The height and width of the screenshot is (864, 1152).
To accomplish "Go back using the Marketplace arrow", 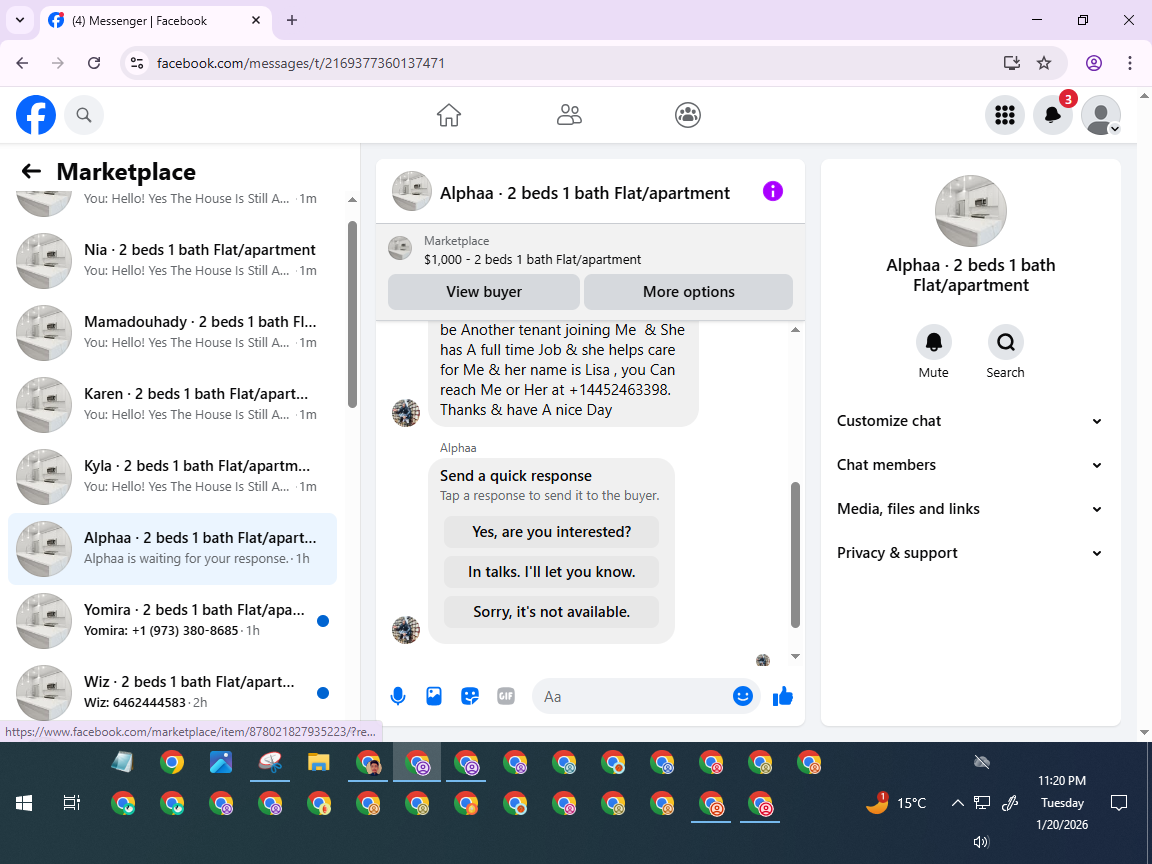I will pyautogui.click(x=31, y=171).
